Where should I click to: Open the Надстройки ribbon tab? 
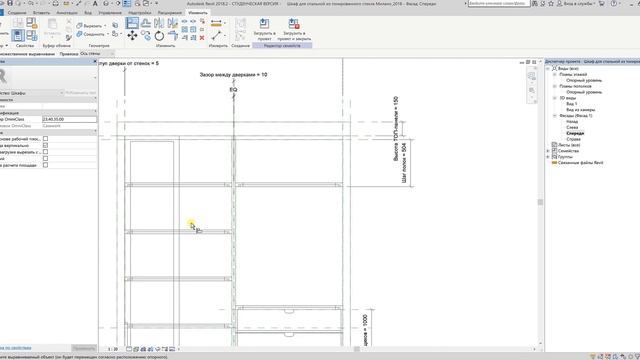[140, 13]
